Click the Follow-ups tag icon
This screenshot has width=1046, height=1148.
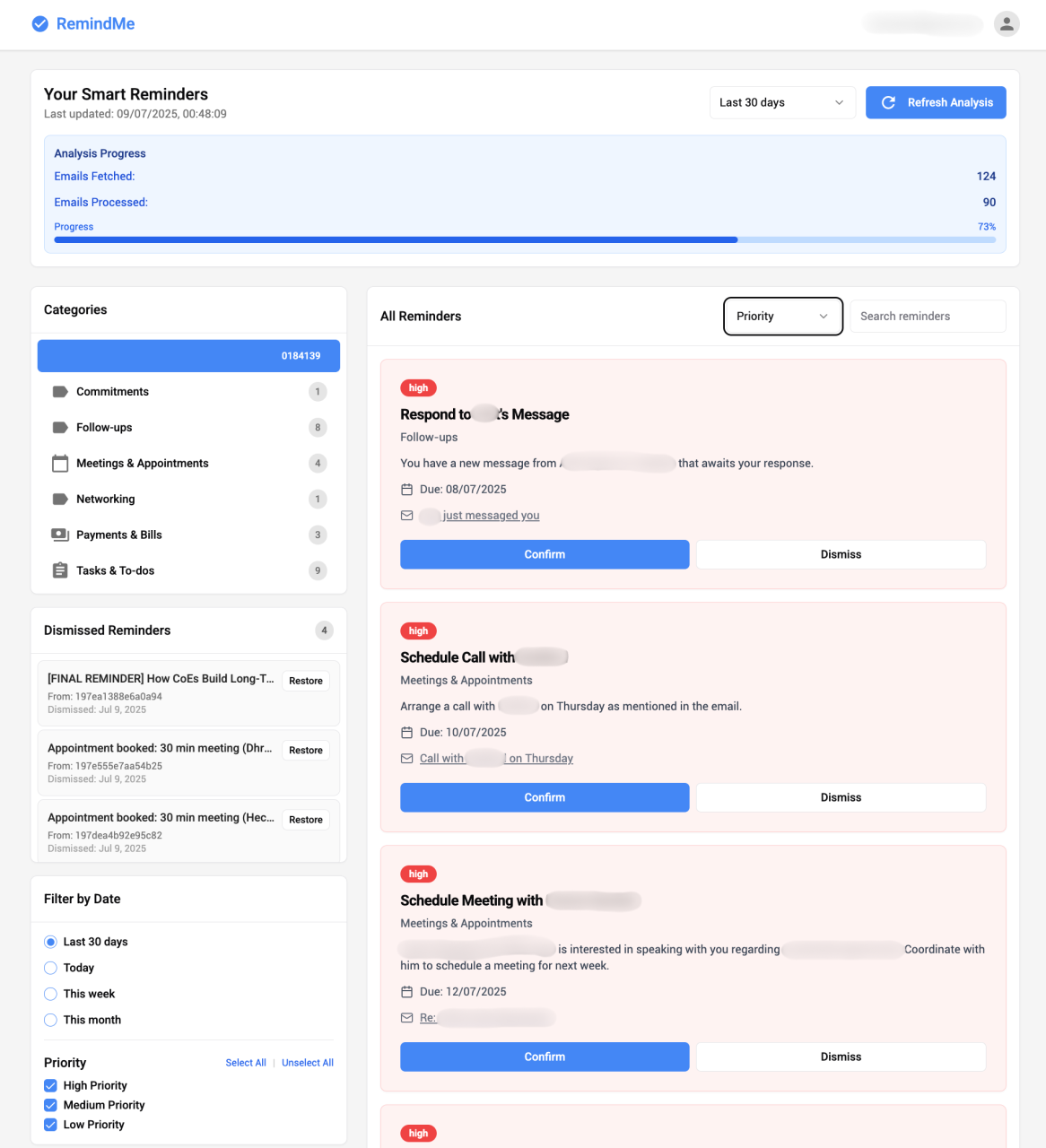(x=60, y=428)
